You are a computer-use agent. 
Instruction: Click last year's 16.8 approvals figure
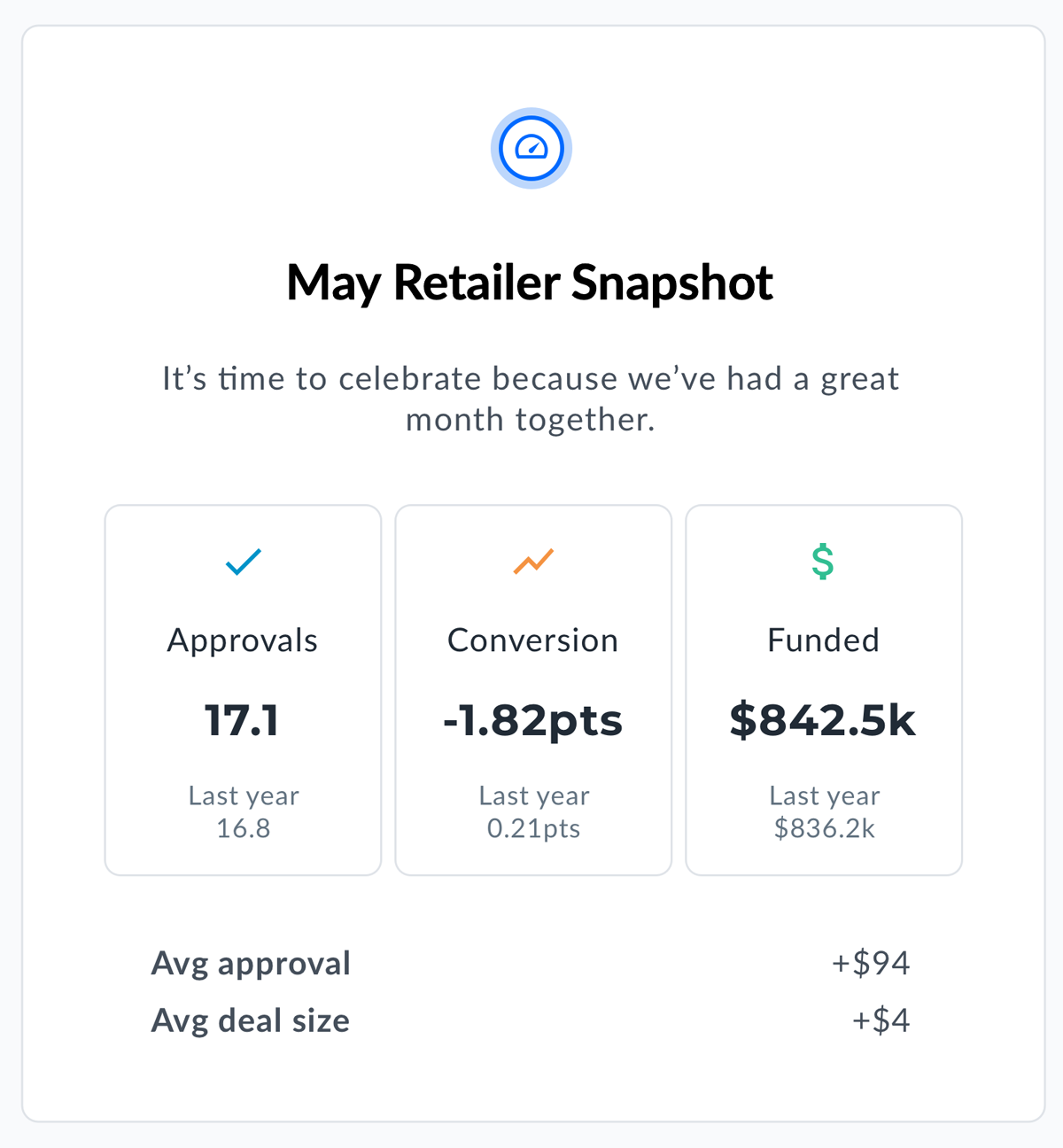click(243, 828)
